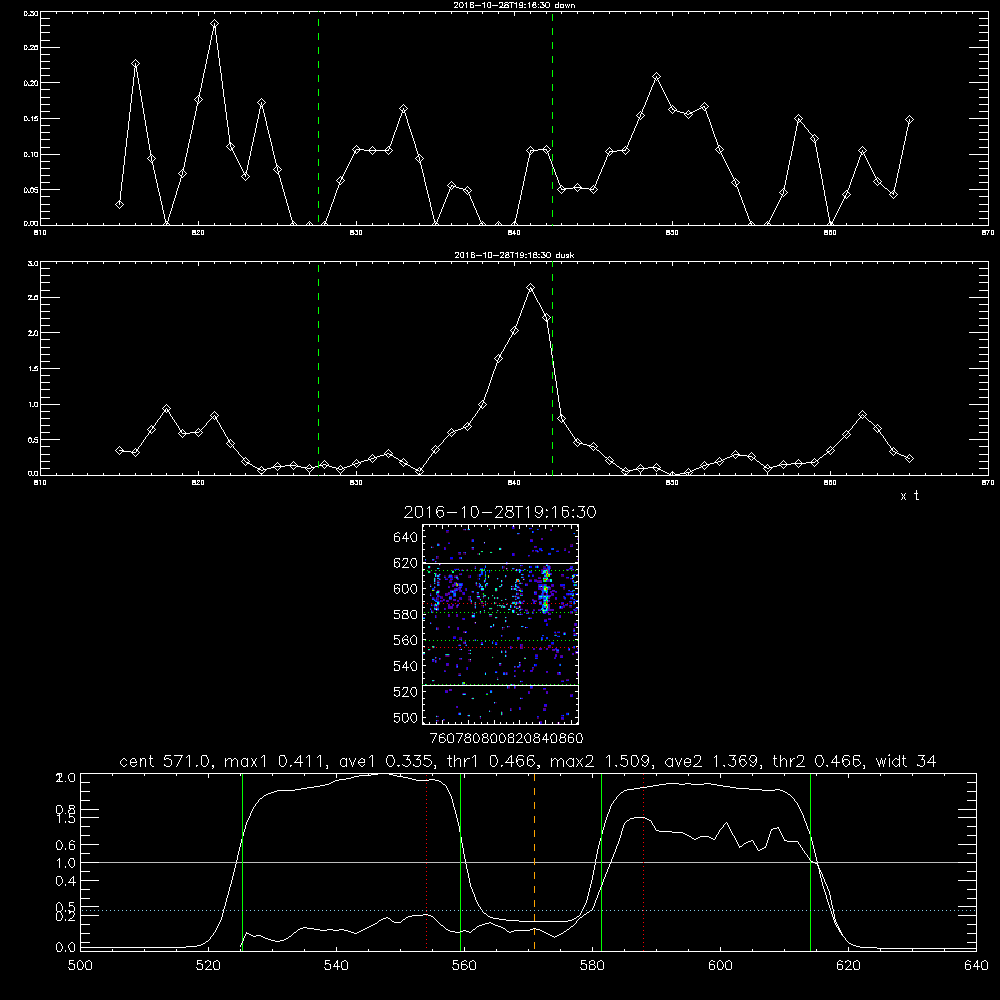Click the spectrogram x-axis label string 760780800820840860
1000x1000 pixels.
point(506,738)
